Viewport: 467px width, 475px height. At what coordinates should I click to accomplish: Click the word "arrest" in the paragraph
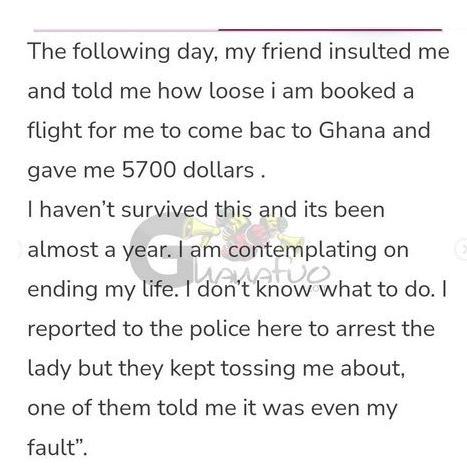point(365,329)
